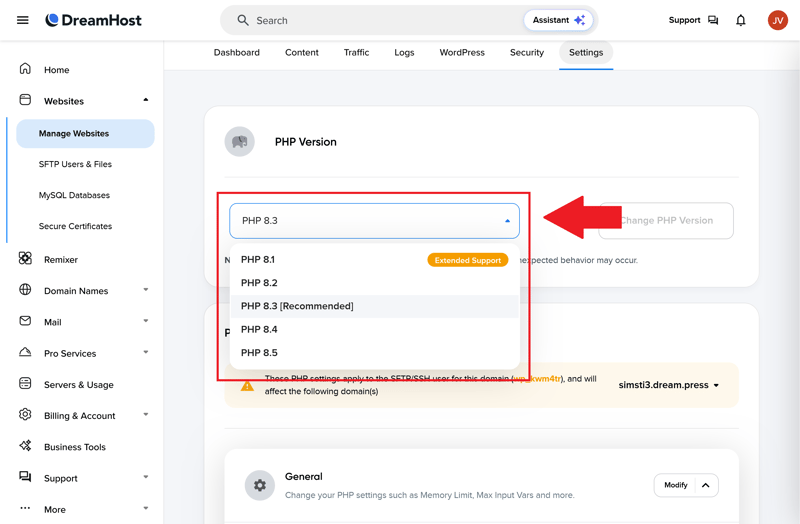
Task: Expand the Mail section arrow
Action: click(x=146, y=321)
